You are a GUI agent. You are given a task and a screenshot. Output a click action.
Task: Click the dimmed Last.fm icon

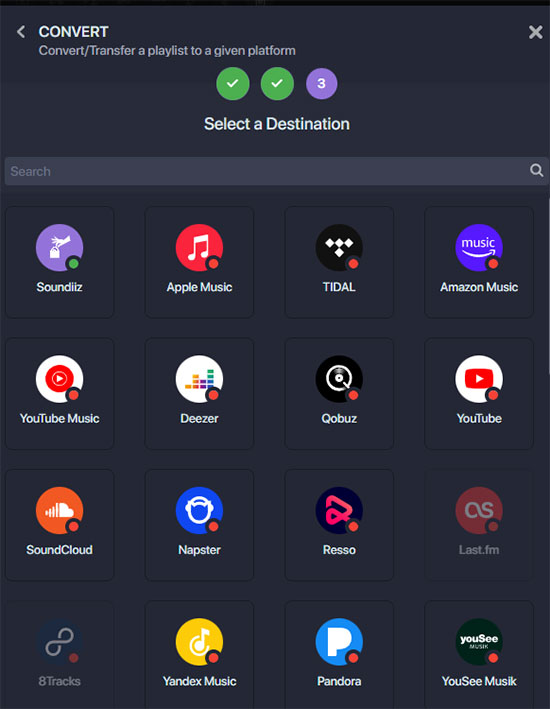tap(479, 510)
